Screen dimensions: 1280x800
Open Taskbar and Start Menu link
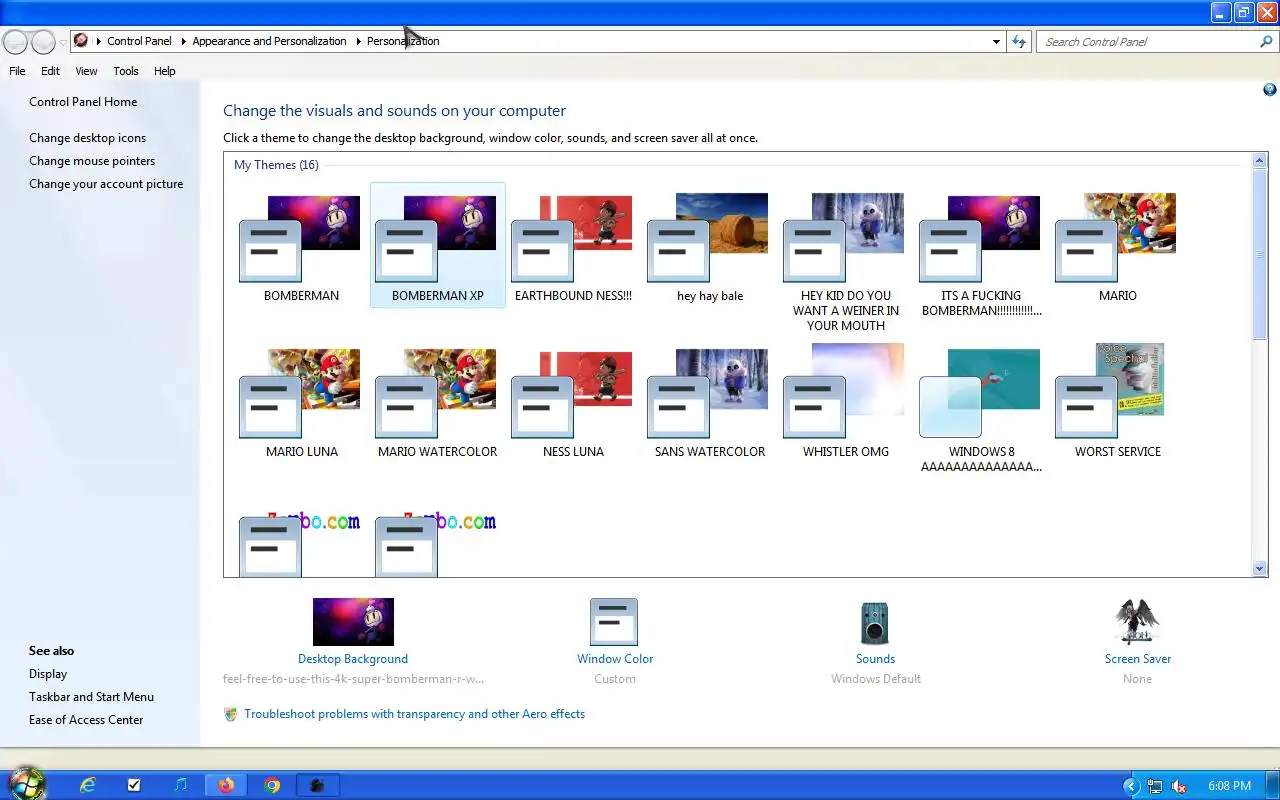coord(91,697)
